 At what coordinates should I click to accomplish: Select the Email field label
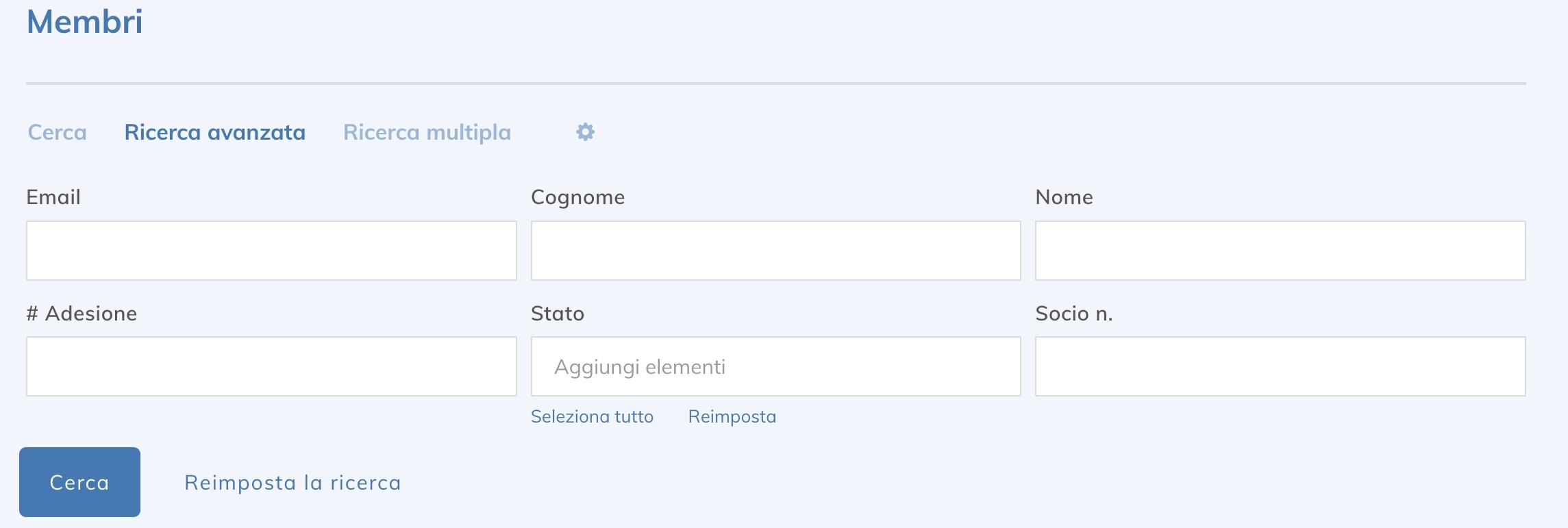[52, 197]
